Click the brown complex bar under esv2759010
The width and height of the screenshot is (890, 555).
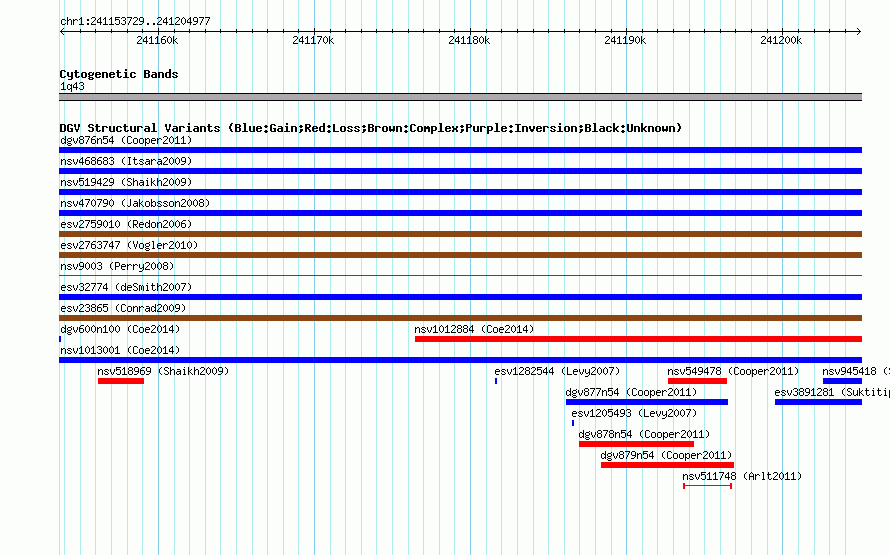pos(460,234)
